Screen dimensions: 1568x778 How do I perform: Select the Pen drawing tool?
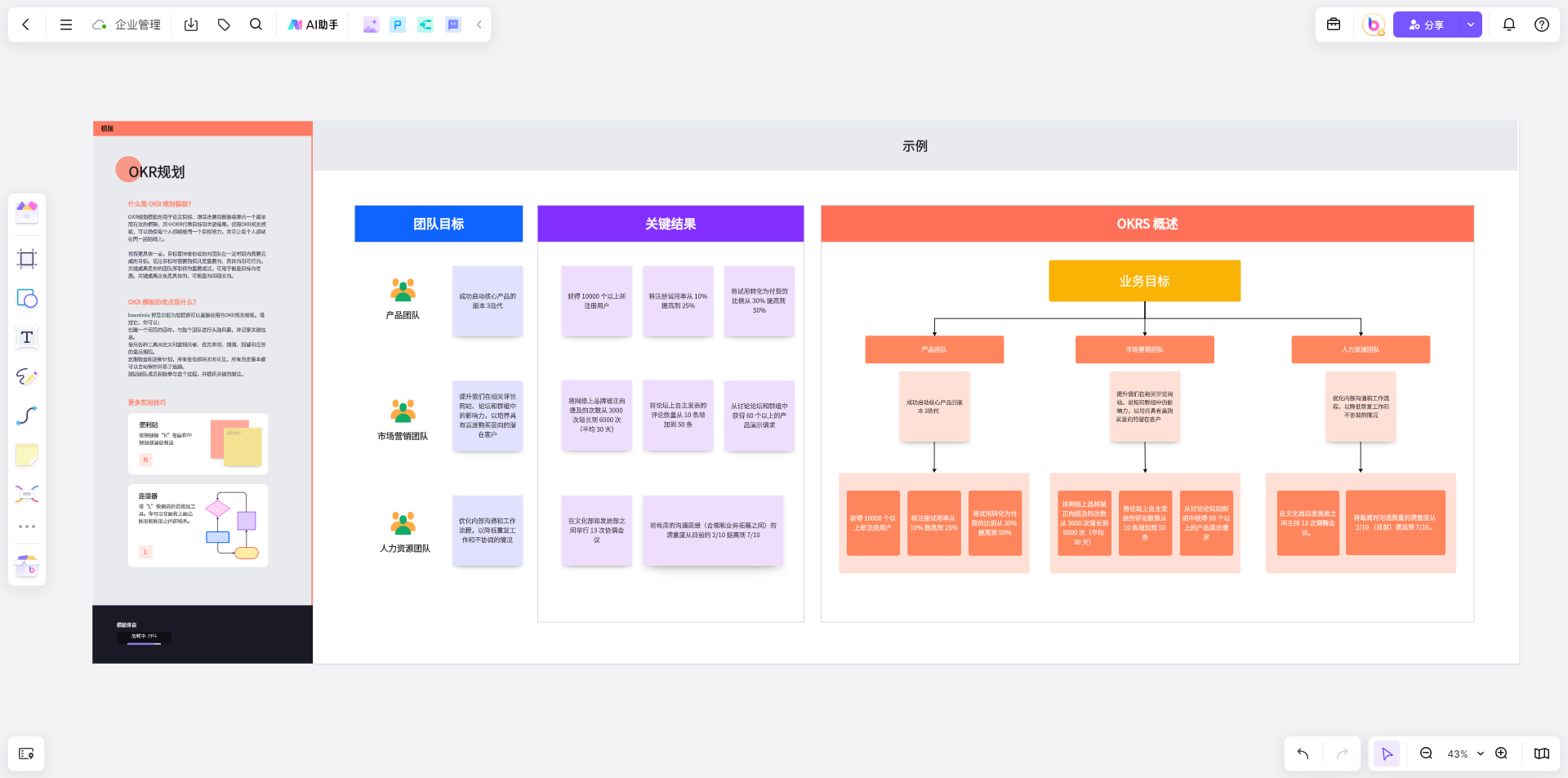pyautogui.click(x=27, y=376)
